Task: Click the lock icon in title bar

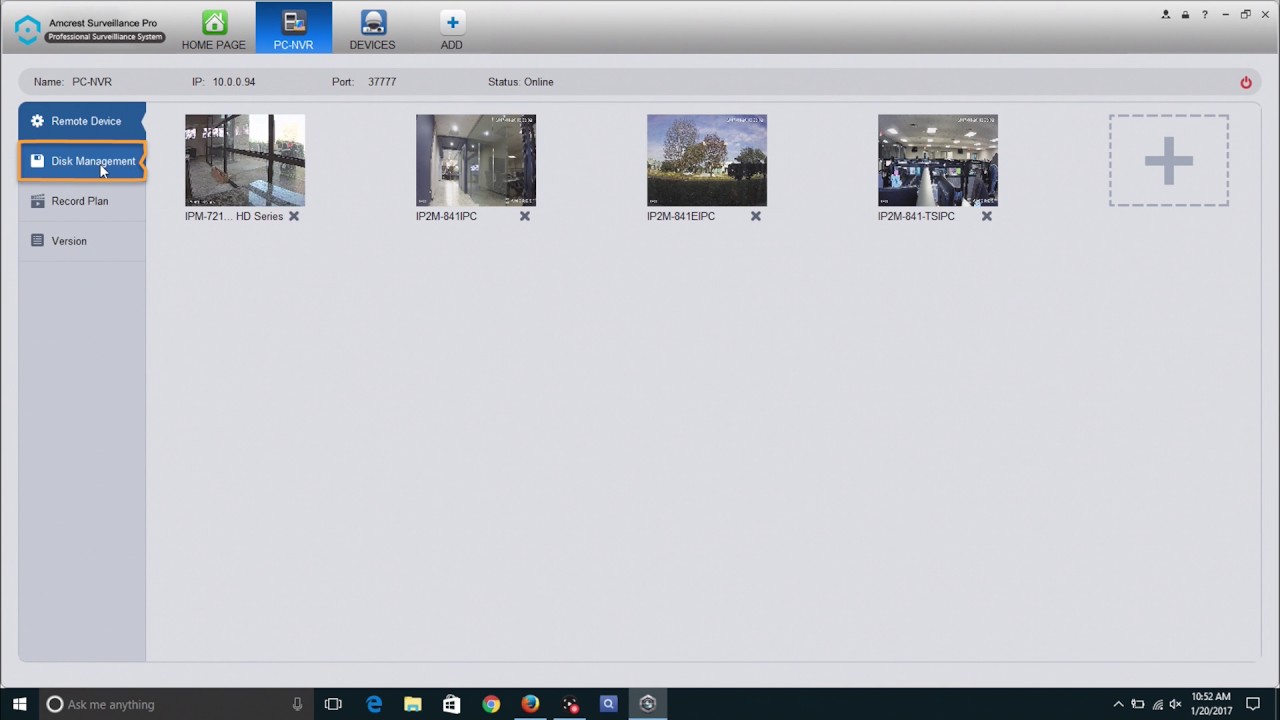Action: click(1185, 15)
